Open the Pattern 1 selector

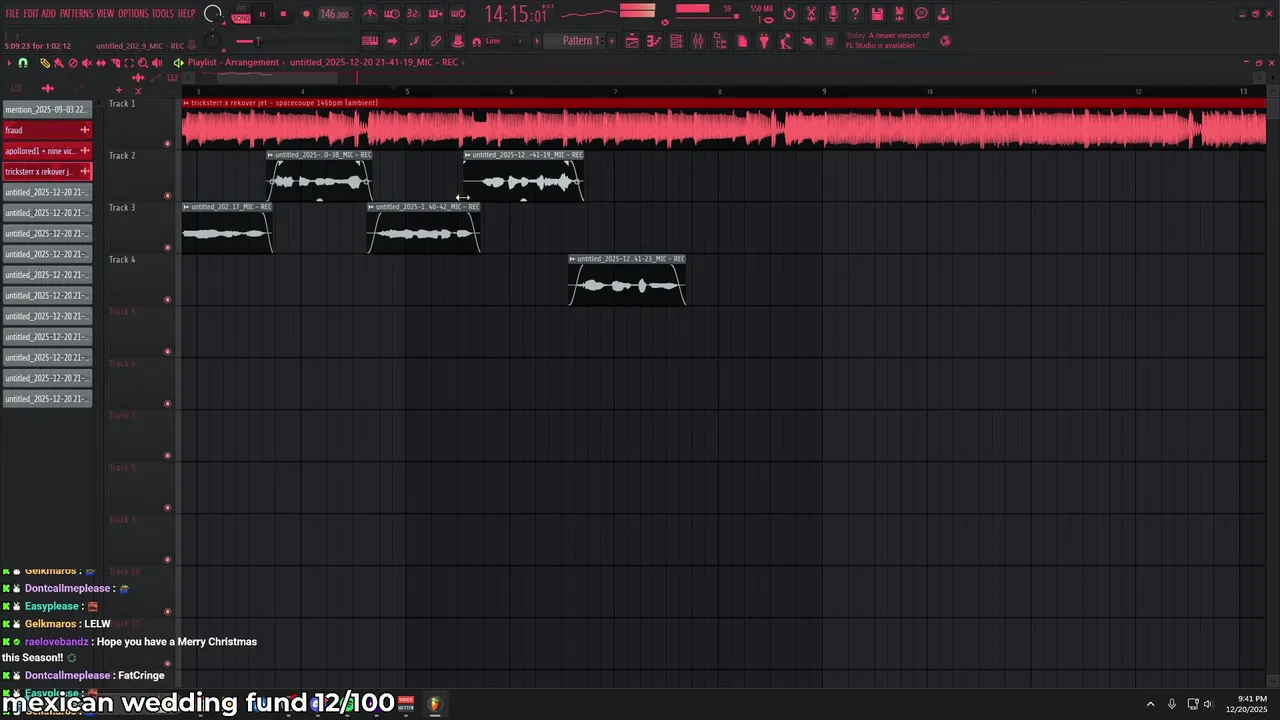580,41
